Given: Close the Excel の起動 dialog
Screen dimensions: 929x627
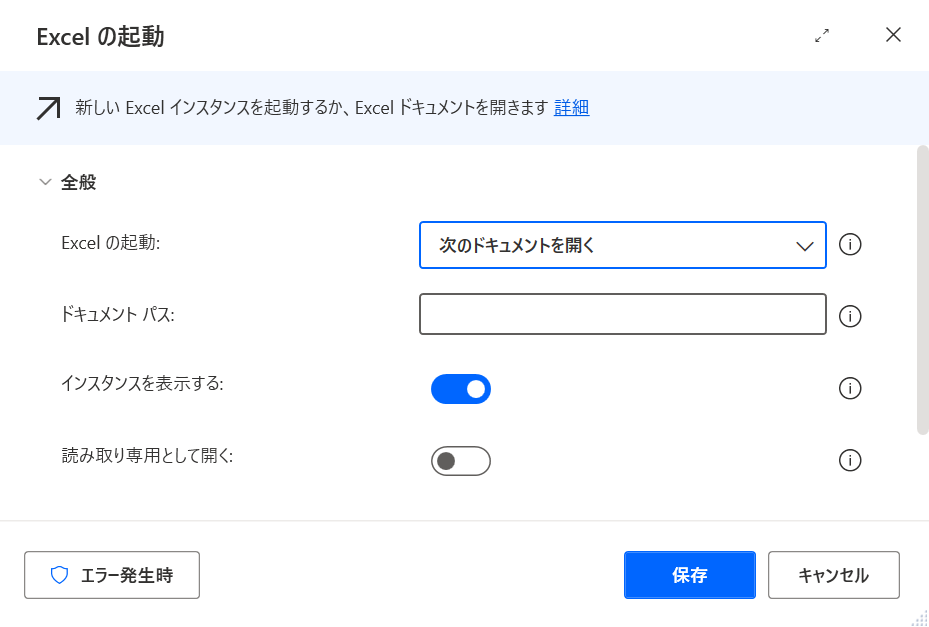Looking at the screenshot, I should tap(893, 35).
